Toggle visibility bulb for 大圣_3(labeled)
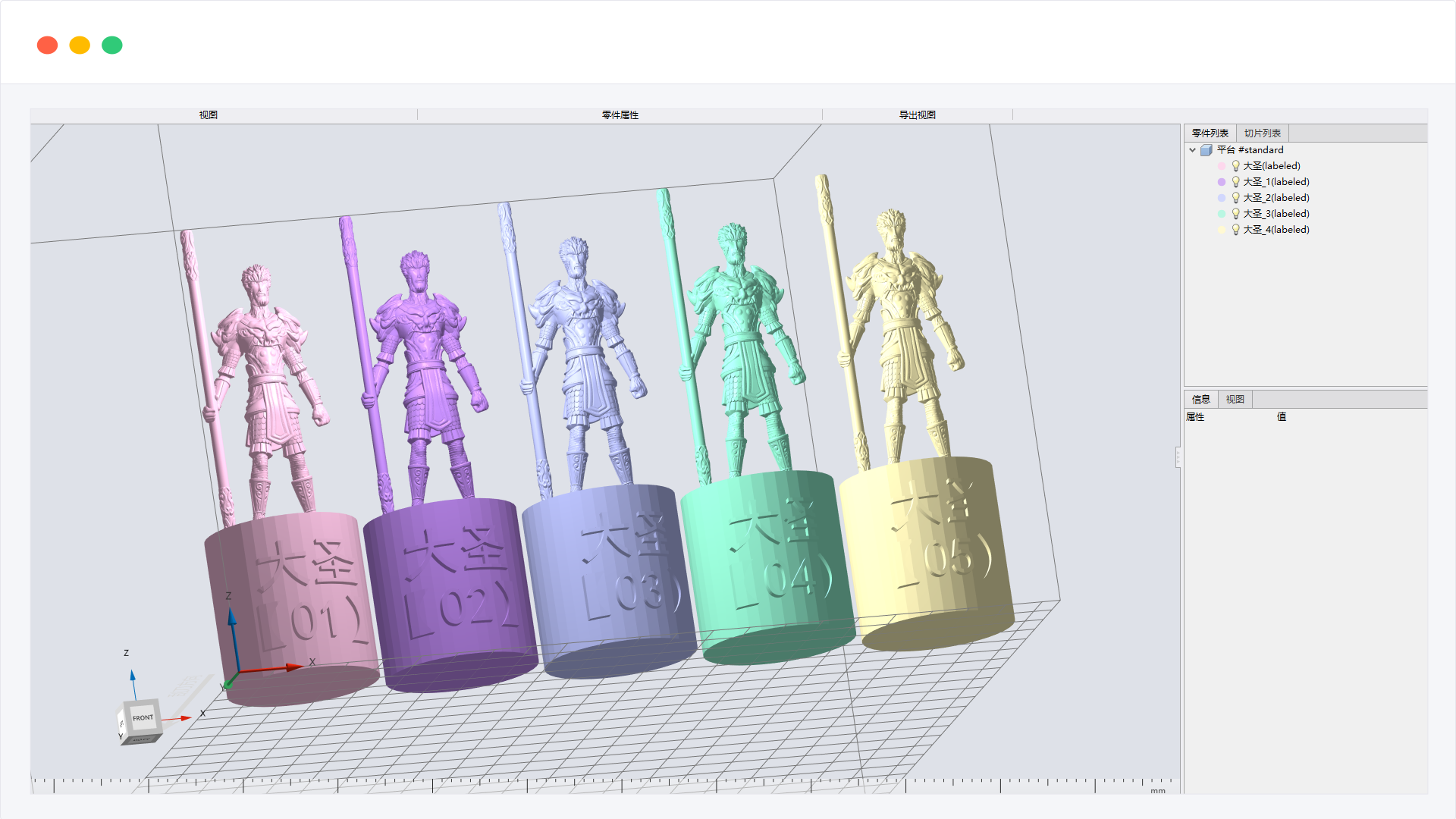The width and height of the screenshot is (1456, 819). point(1235,213)
